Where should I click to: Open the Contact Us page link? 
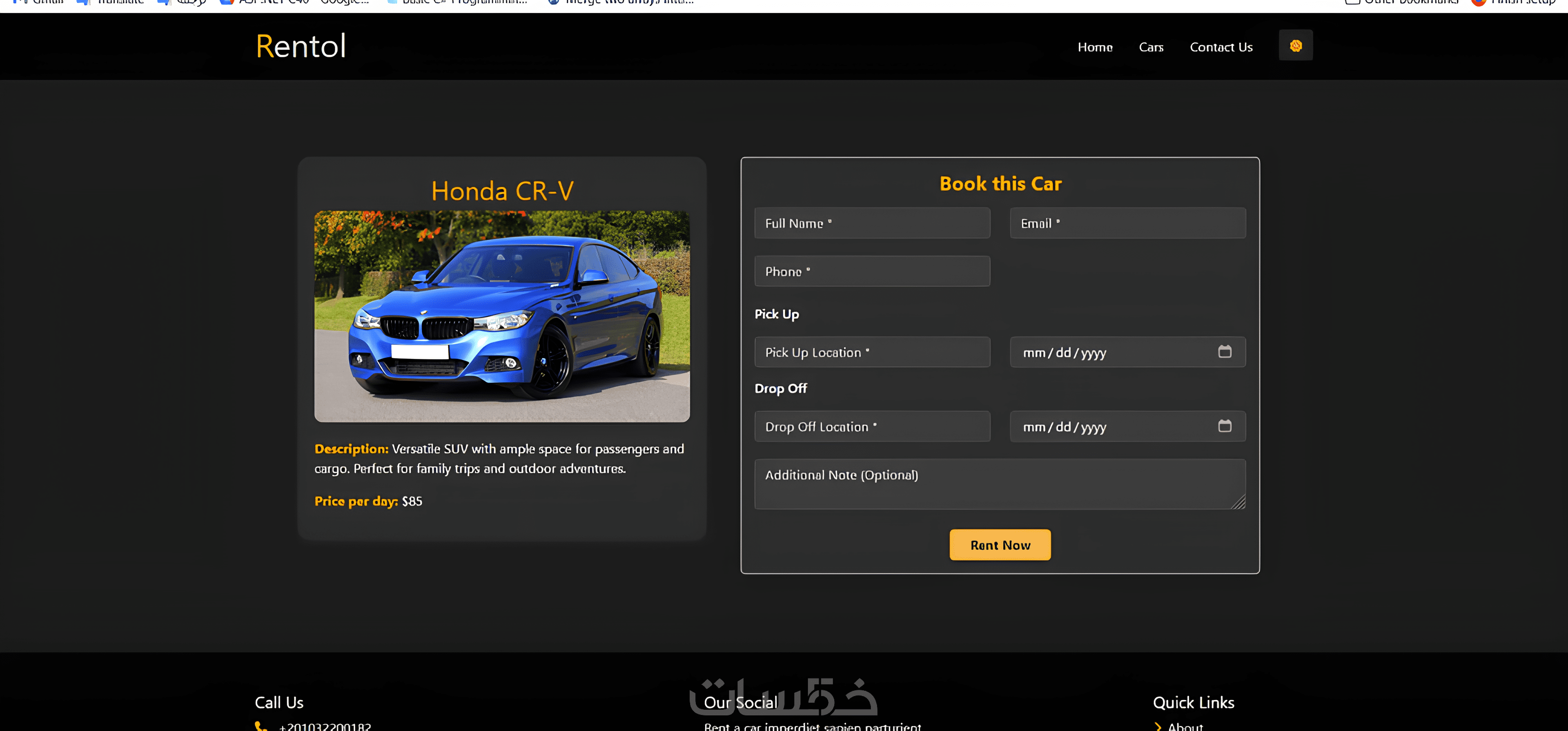tap(1221, 47)
